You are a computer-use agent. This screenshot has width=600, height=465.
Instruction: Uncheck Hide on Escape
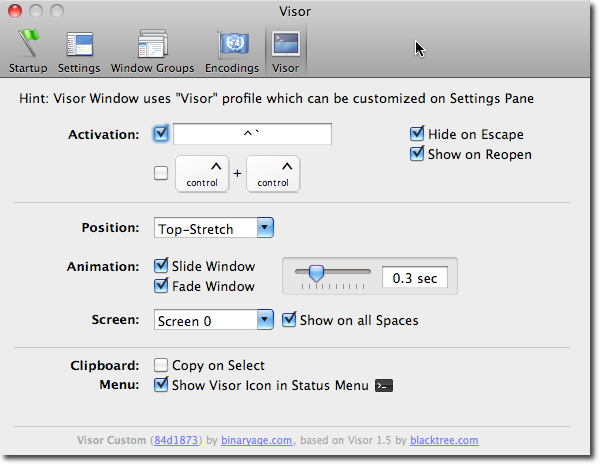[x=417, y=134]
